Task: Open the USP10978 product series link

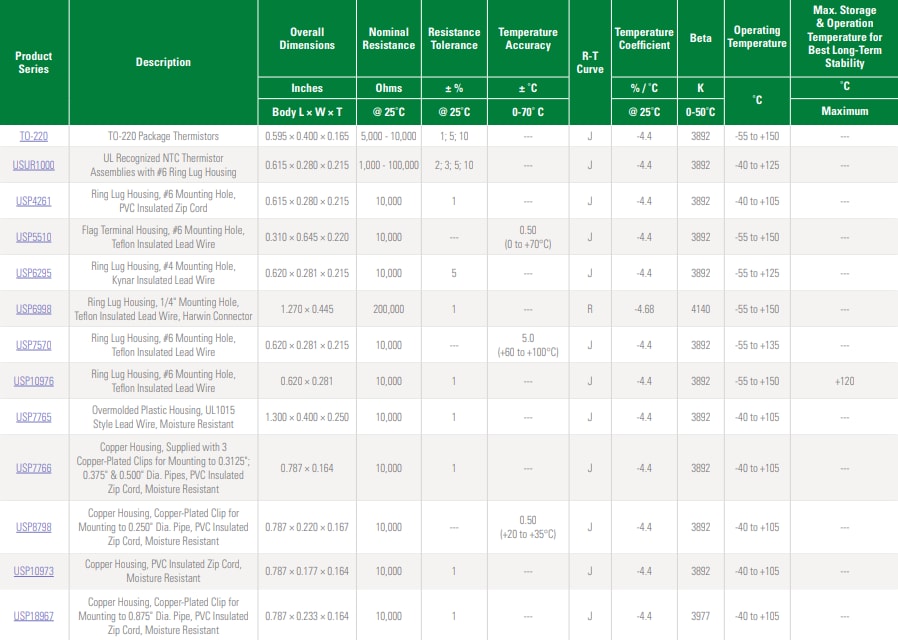Action: (x=33, y=380)
